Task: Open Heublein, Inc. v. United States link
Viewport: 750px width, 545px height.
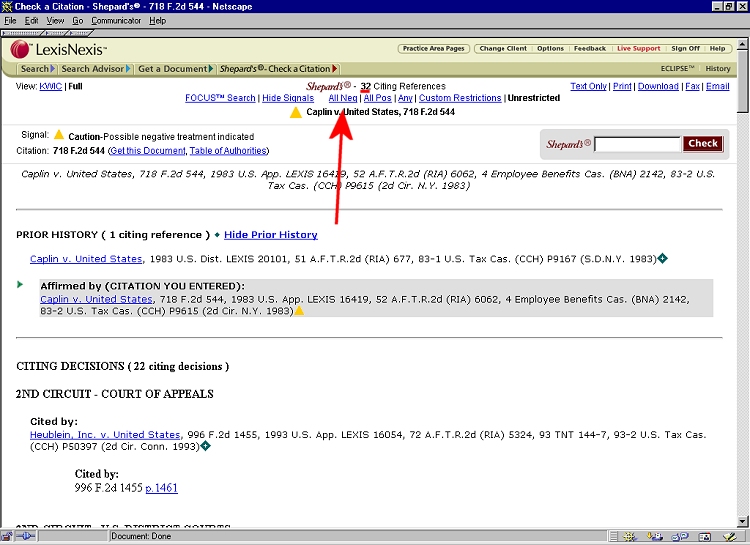Action: [x=105, y=435]
